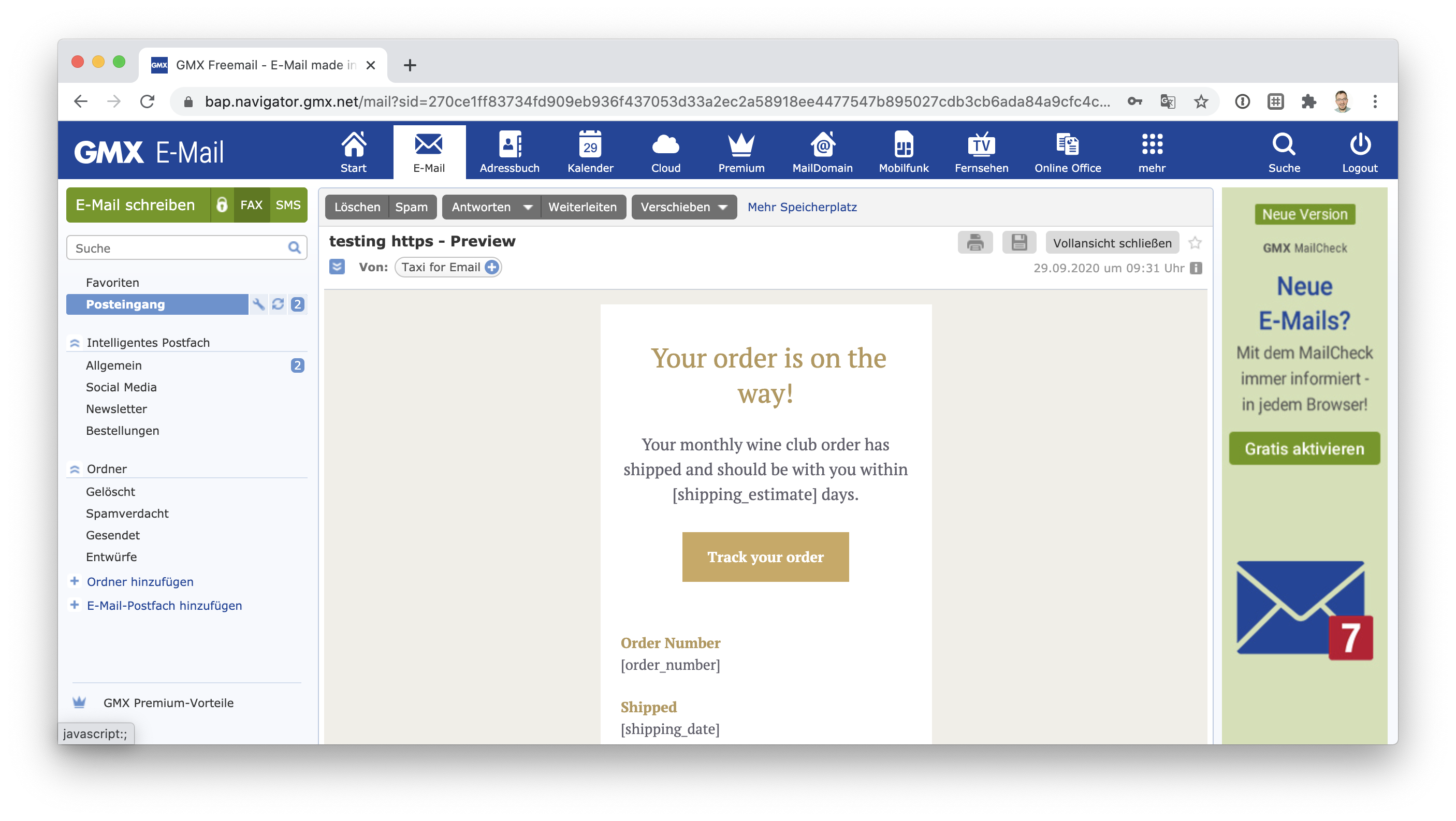This screenshot has height=821, width=1456.
Task: Print the email with printer icon
Action: [x=975, y=242]
